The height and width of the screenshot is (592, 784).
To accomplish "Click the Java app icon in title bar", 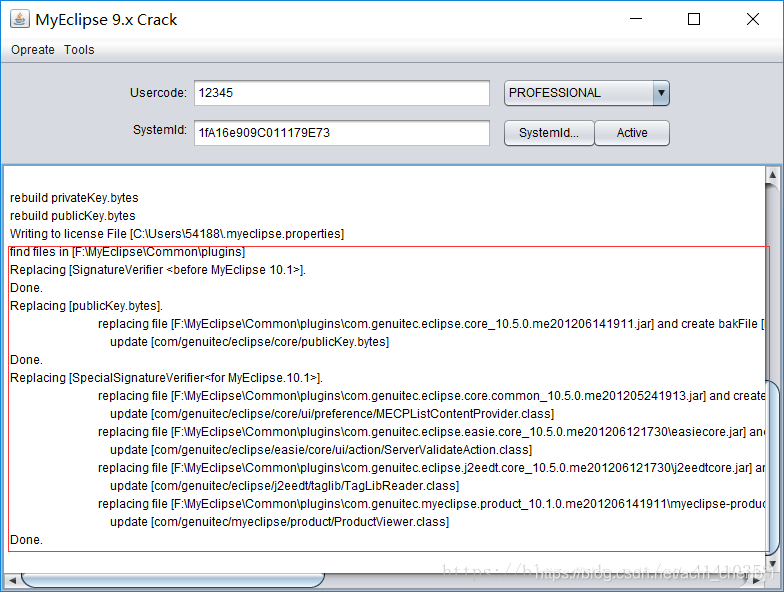I will point(20,19).
